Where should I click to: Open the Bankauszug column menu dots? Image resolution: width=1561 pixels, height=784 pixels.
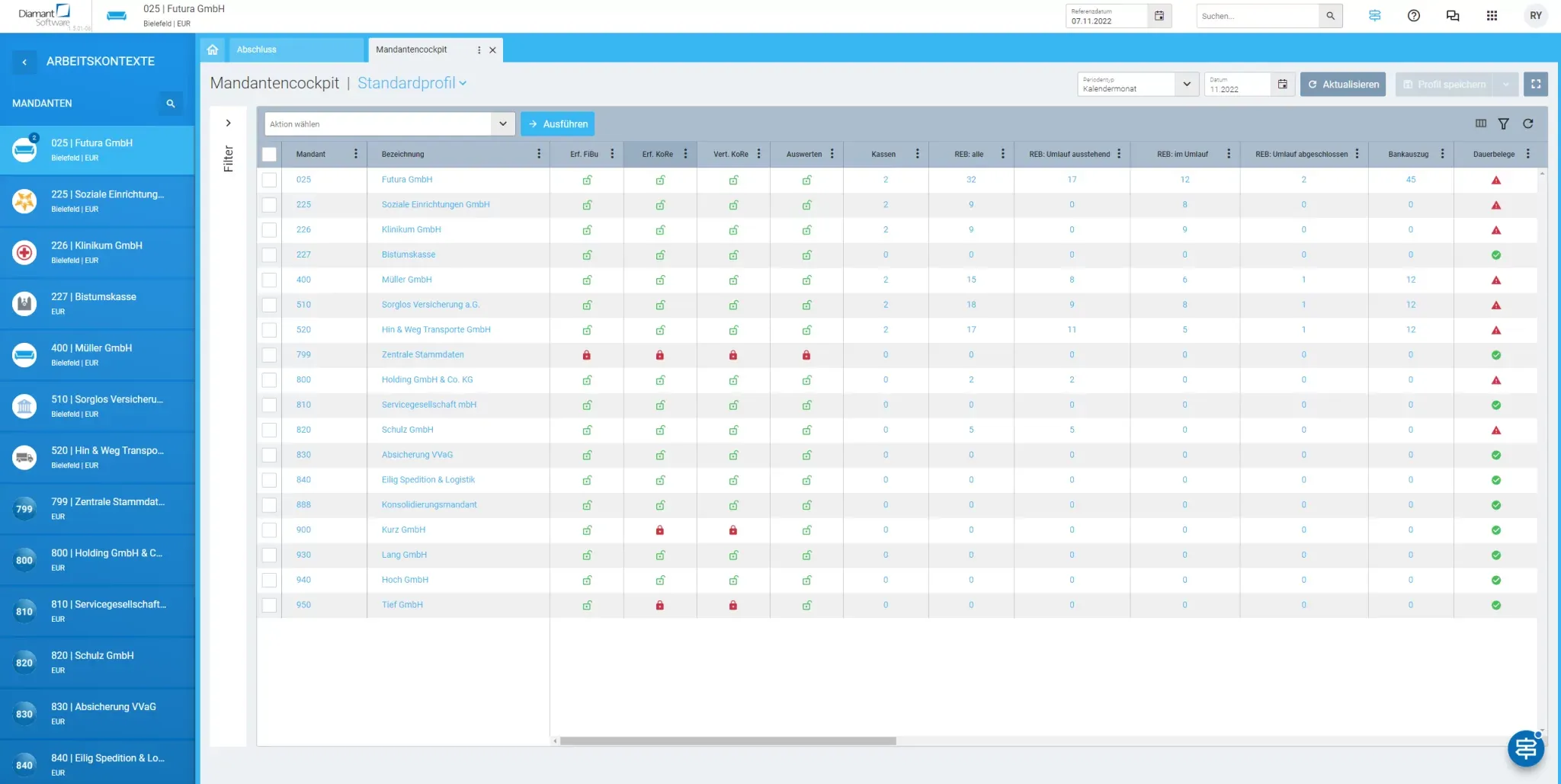[1442, 154]
